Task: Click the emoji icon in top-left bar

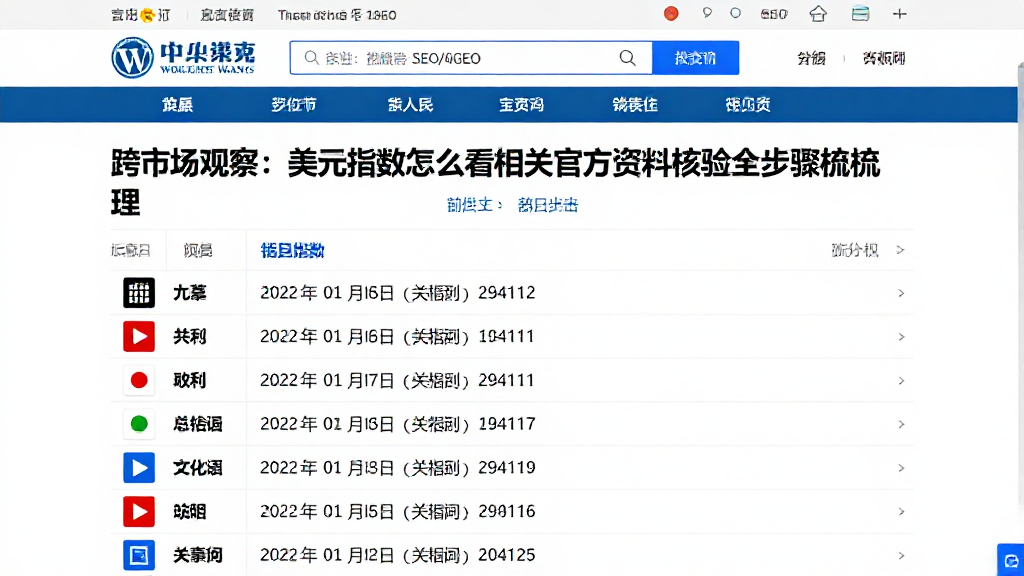Action: point(148,14)
